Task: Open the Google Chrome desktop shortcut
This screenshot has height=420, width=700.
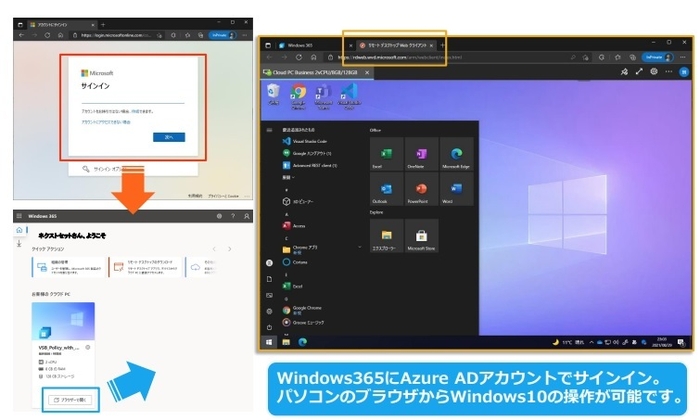Action: pyautogui.click(x=298, y=96)
